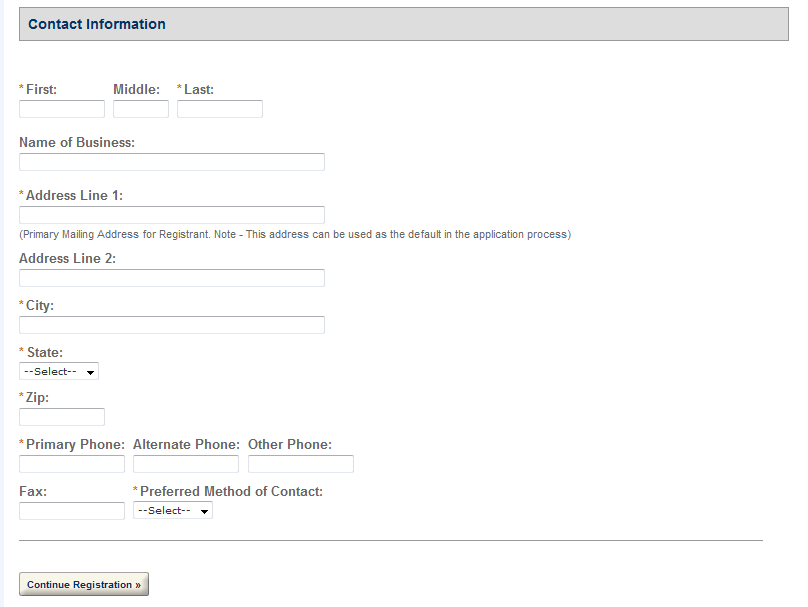808x607 pixels.
Task: Click the Contact Information section header
Action: point(97,24)
